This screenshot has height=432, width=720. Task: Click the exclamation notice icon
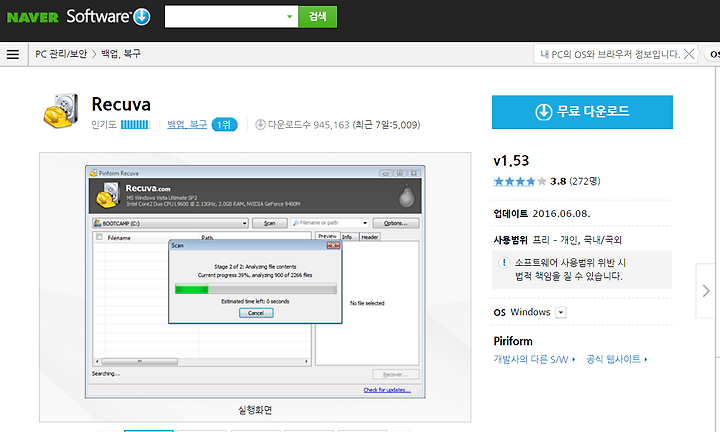504,263
